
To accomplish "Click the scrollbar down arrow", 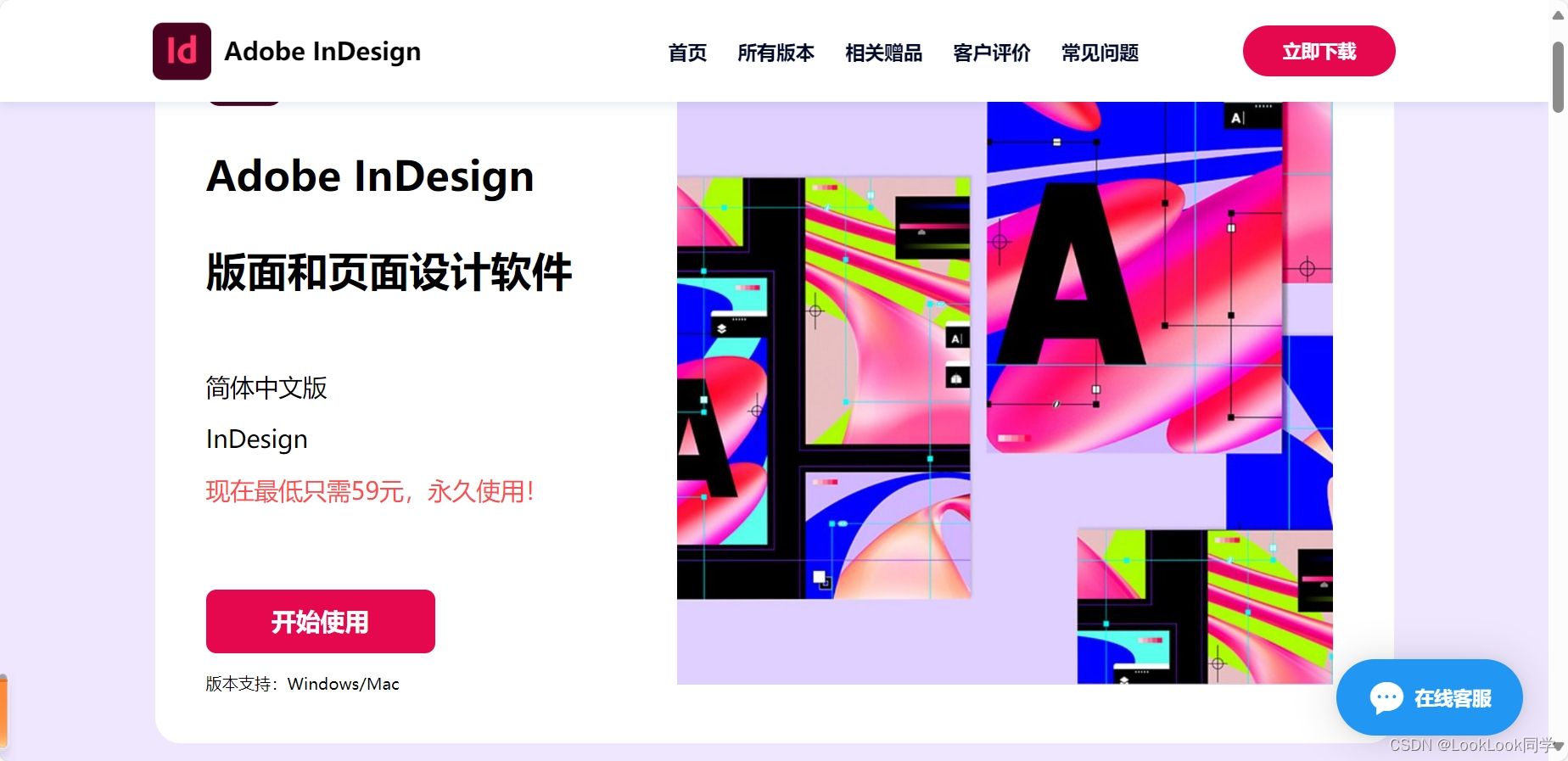I will tap(1558, 746).
